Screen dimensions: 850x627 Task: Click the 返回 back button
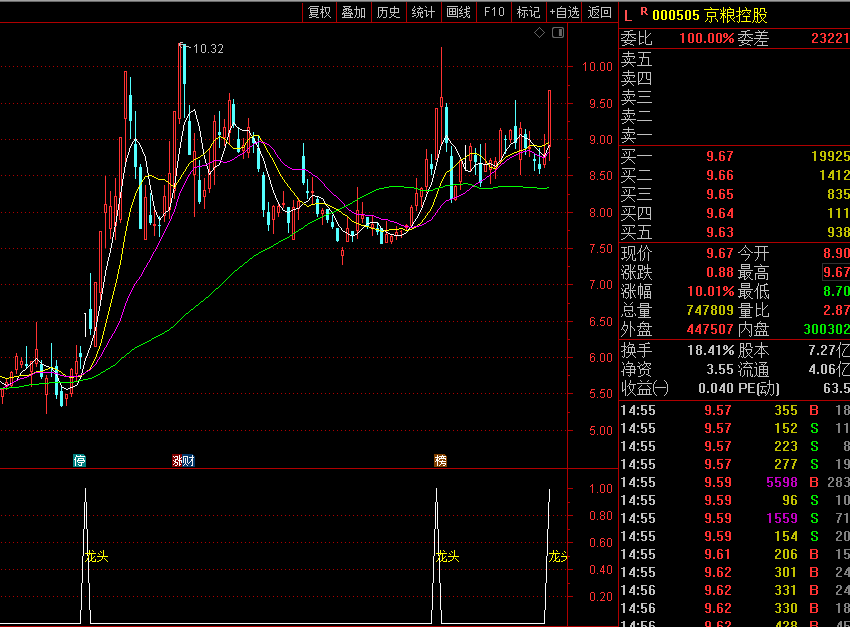click(x=600, y=12)
